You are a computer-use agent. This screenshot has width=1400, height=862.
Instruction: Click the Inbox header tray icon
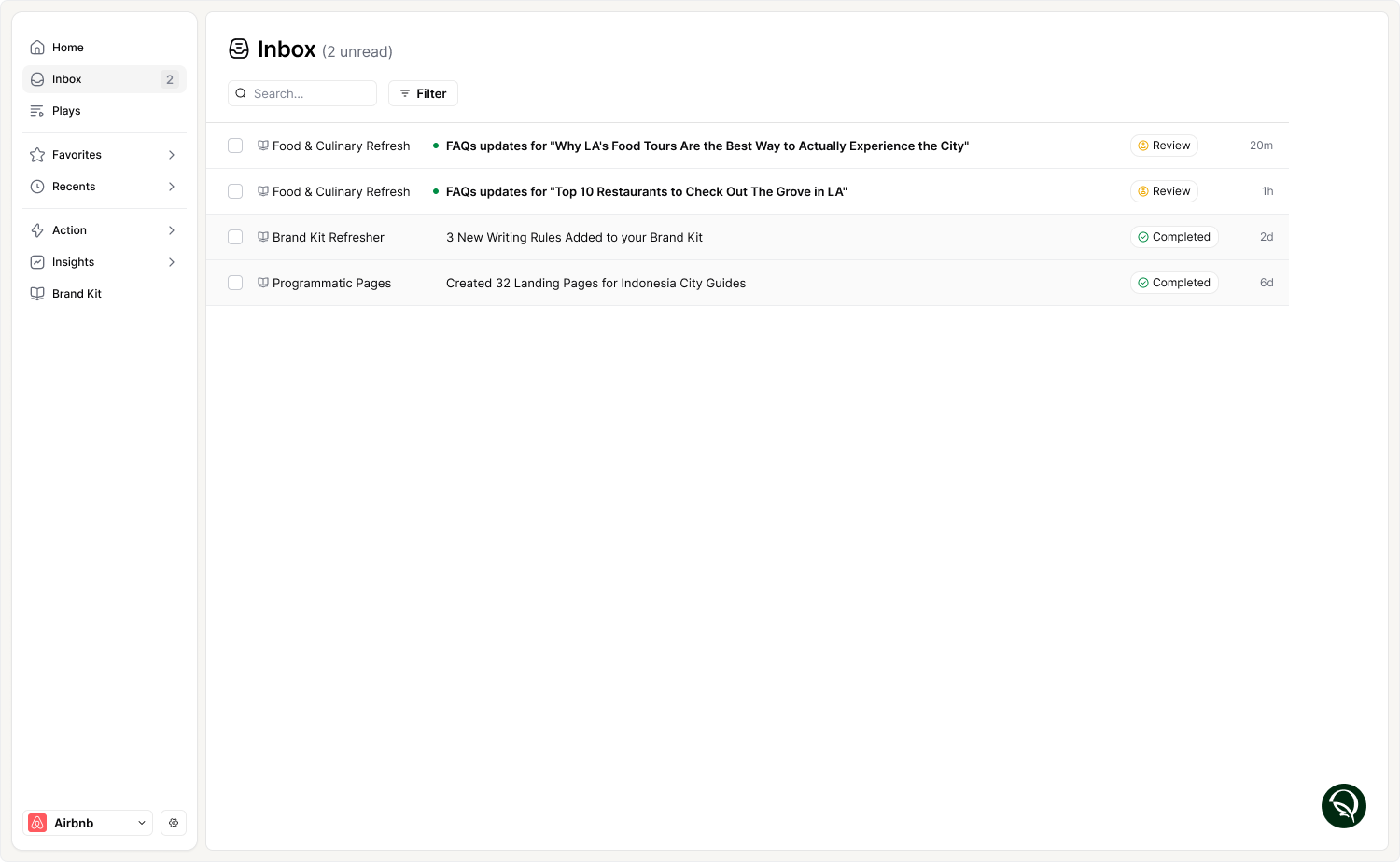pyautogui.click(x=239, y=49)
